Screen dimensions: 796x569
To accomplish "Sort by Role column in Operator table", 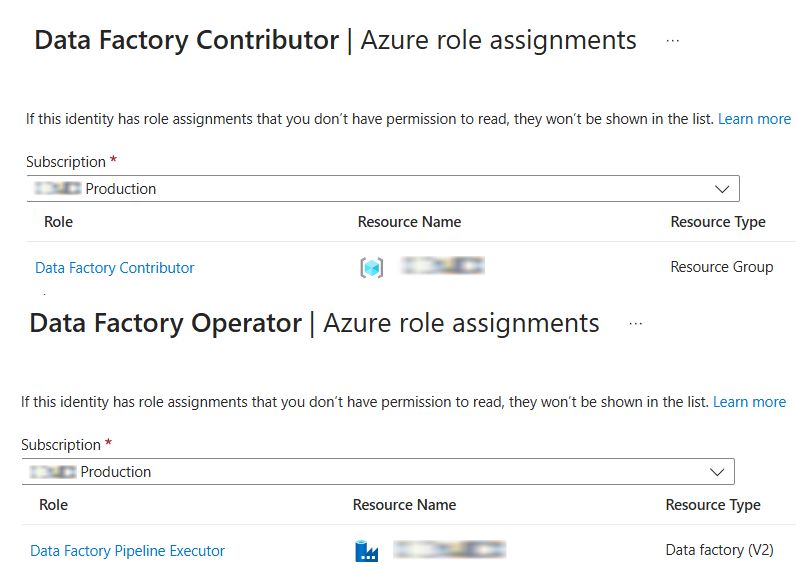I will pos(53,505).
